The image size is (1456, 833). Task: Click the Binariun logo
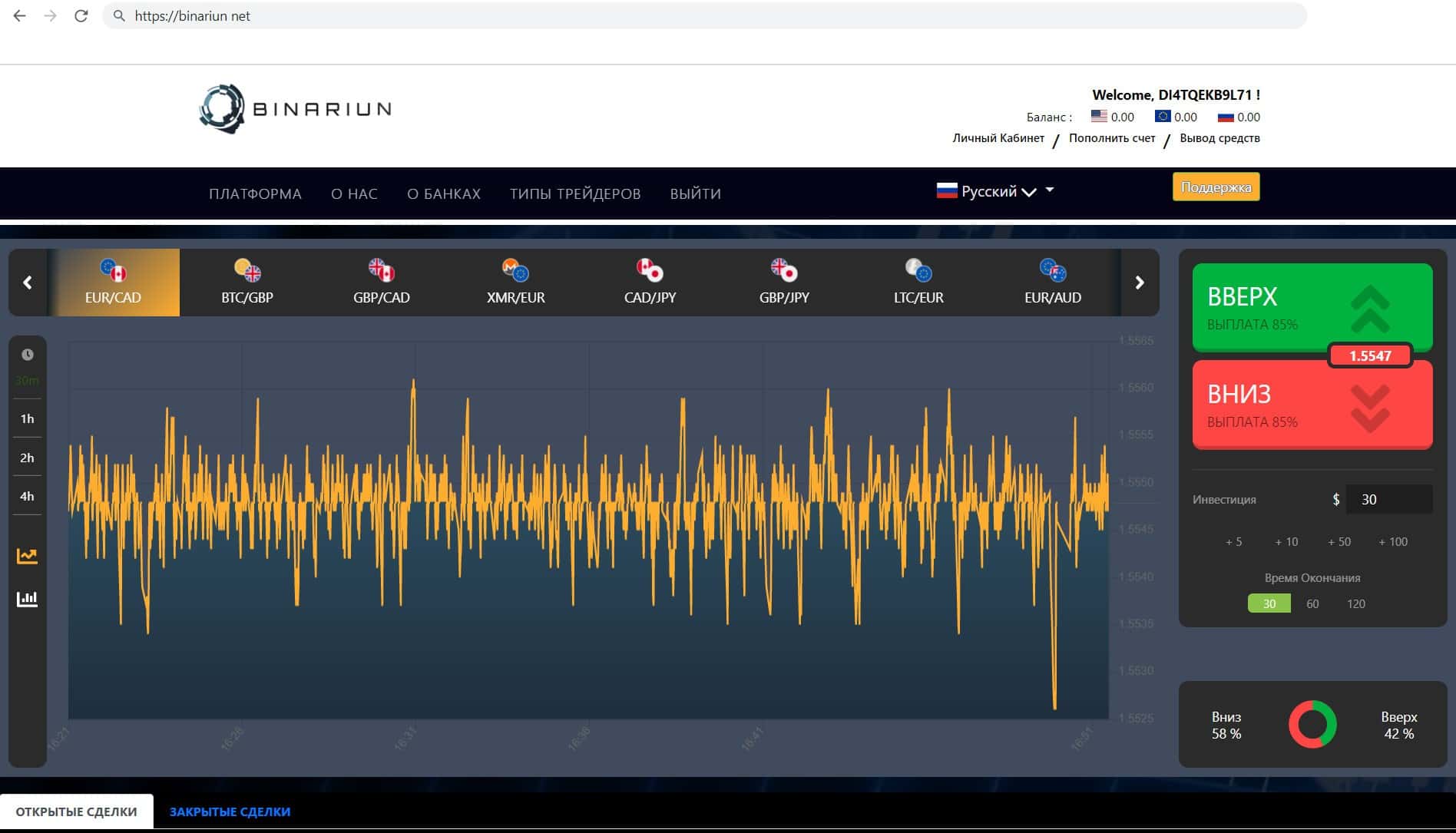296,109
